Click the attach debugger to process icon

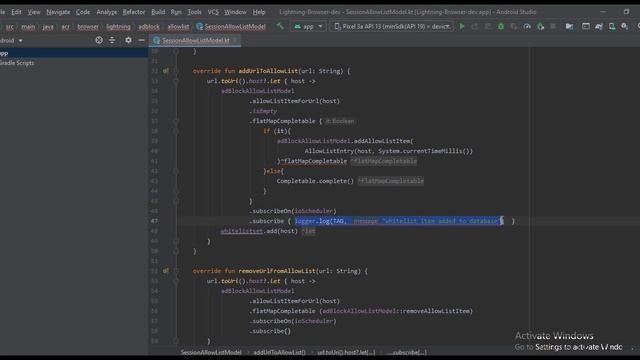click(x=540, y=27)
